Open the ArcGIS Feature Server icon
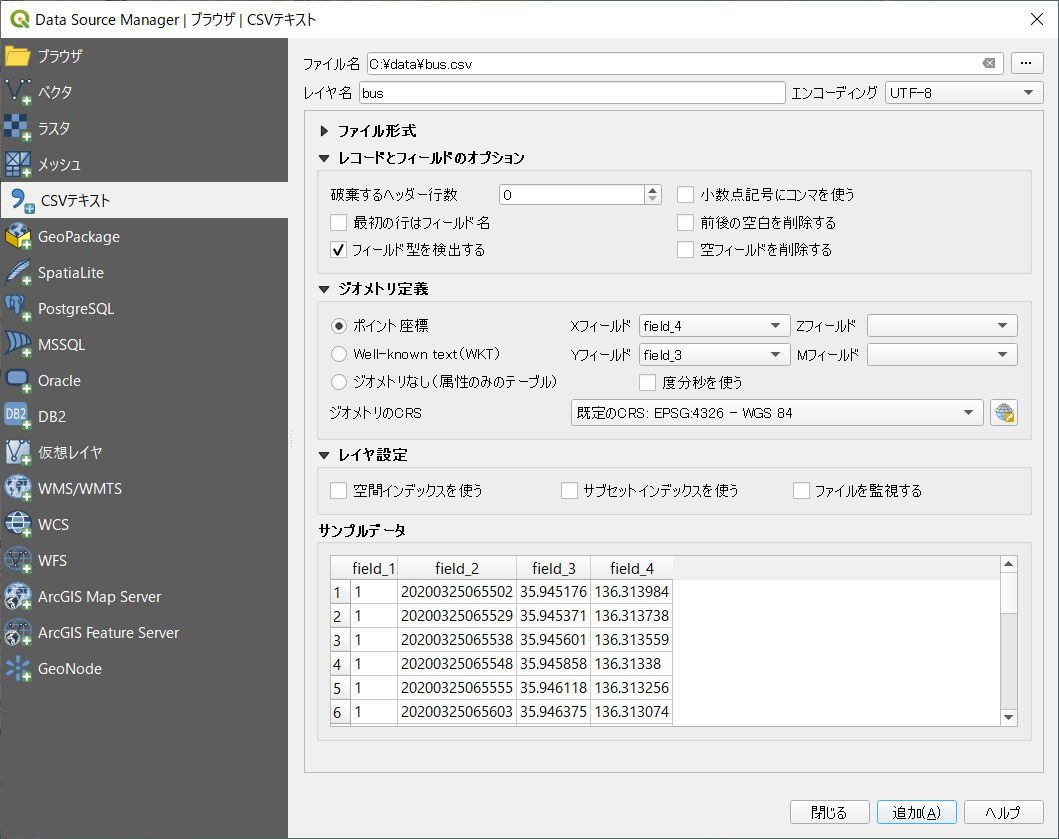1059x839 pixels. [x=18, y=632]
